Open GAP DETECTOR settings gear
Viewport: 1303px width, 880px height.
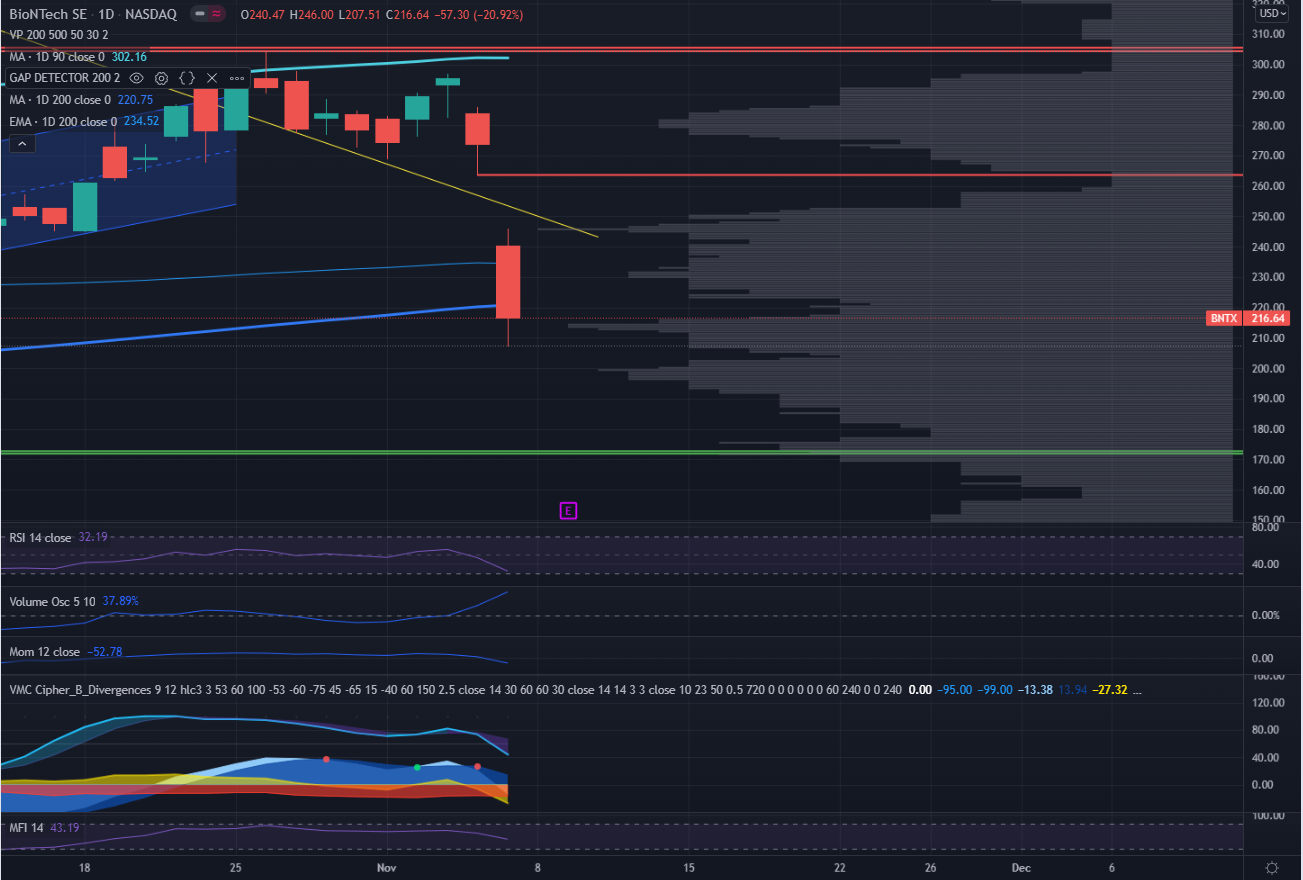pyautogui.click(x=162, y=77)
